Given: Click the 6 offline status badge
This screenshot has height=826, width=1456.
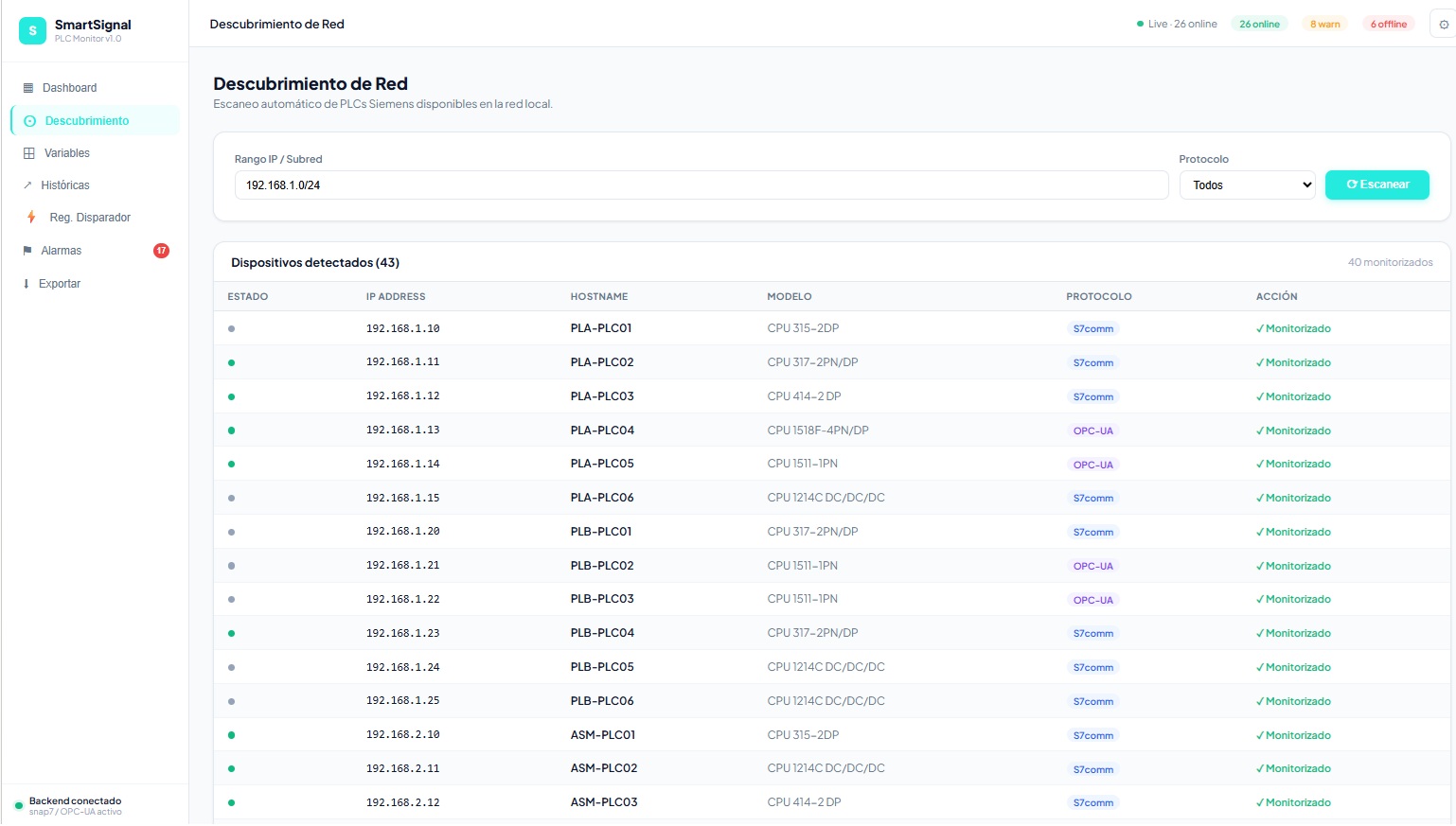Looking at the screenshot, I should pyautogui.click(x=1389, y=25).
